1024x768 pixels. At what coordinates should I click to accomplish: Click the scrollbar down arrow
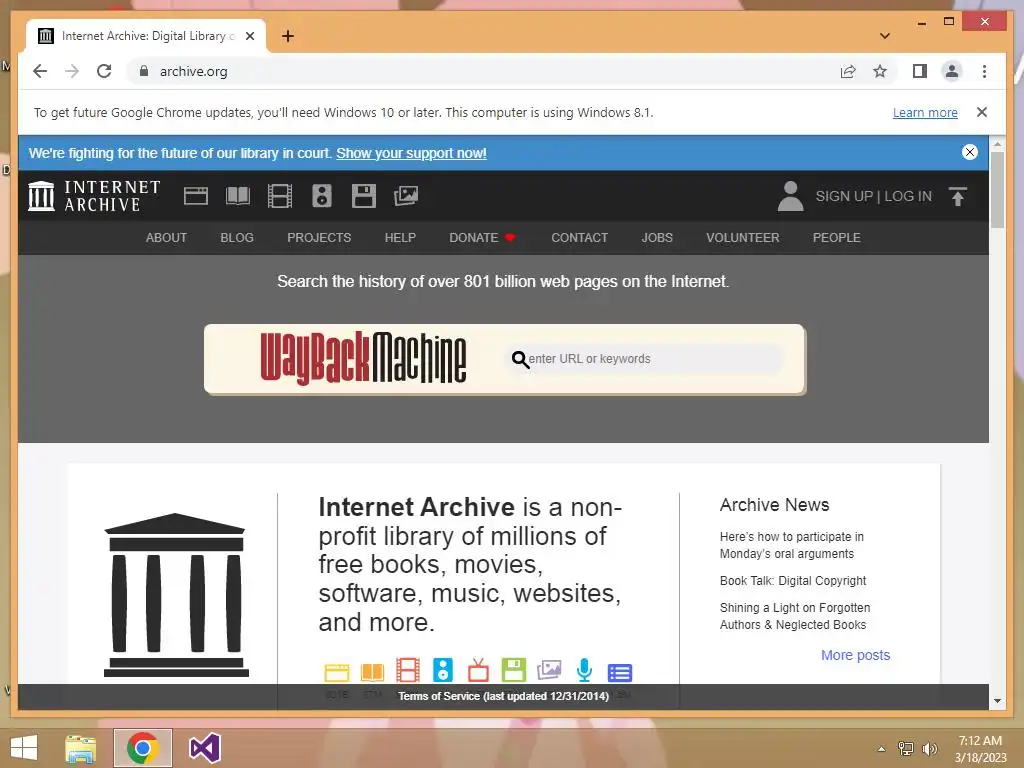pos(997,701)
